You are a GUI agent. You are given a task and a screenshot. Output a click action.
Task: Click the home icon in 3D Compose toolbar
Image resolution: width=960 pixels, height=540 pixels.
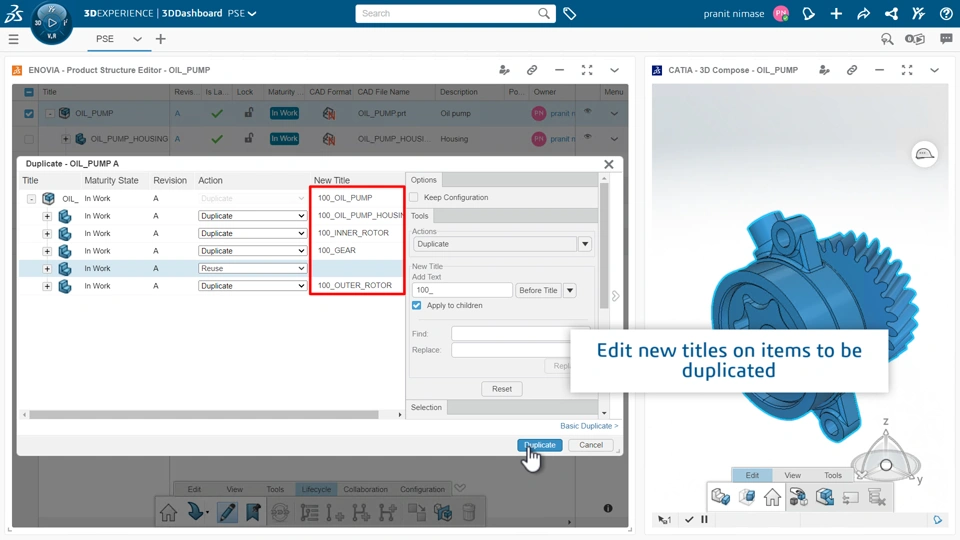(772, 497)
